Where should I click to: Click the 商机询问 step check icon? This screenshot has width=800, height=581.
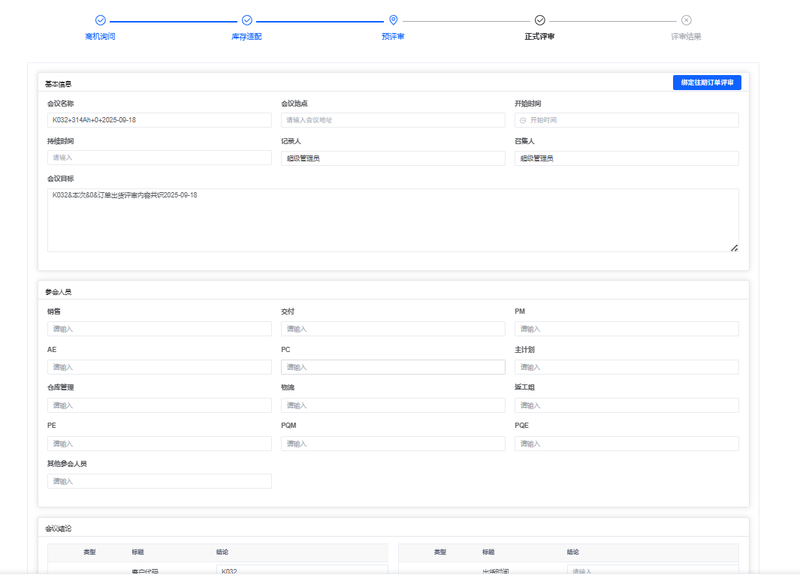click(101, 20)
